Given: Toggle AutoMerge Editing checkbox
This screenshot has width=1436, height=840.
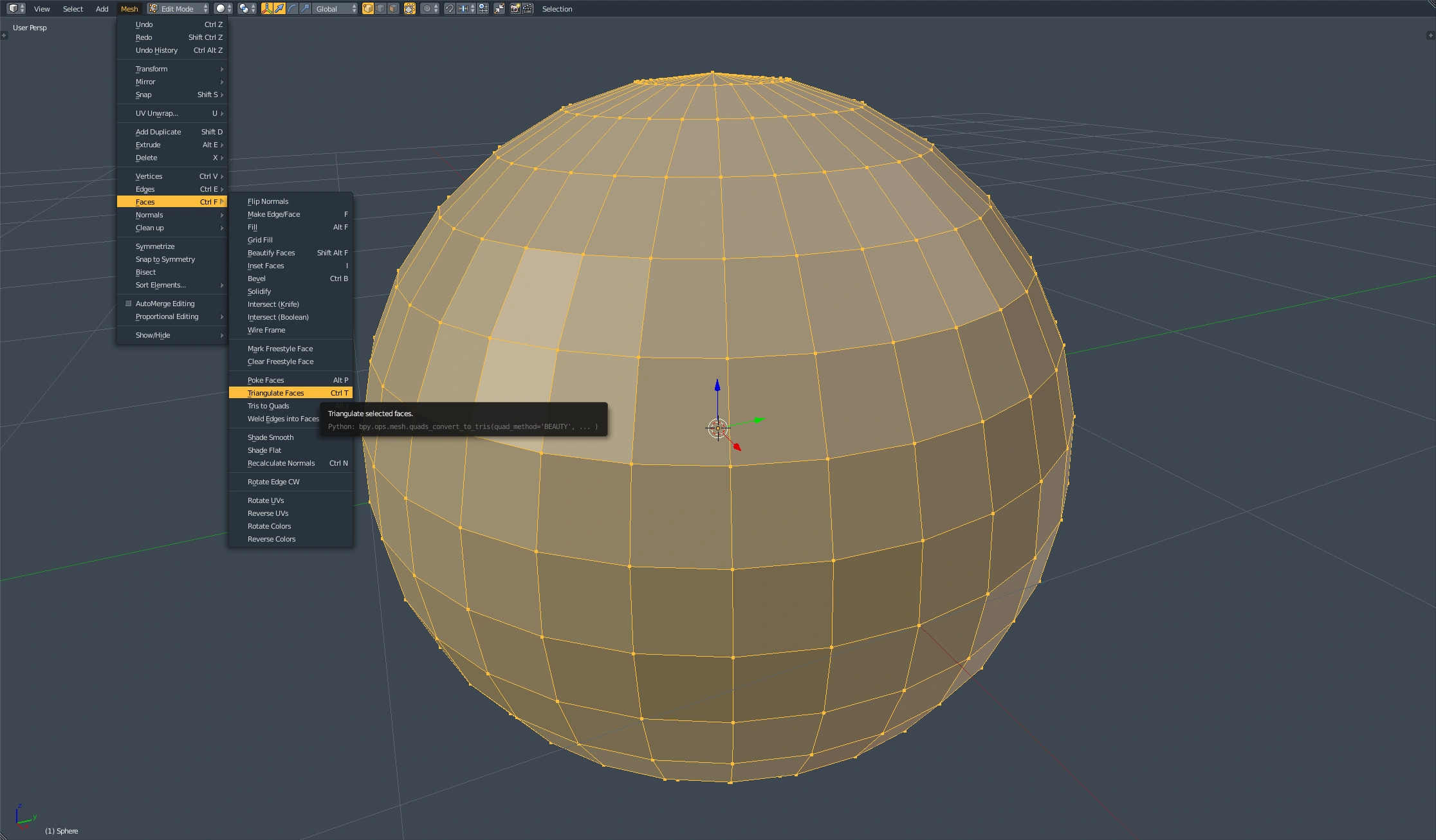Looking at the screenshot, I should click(128, 304).
